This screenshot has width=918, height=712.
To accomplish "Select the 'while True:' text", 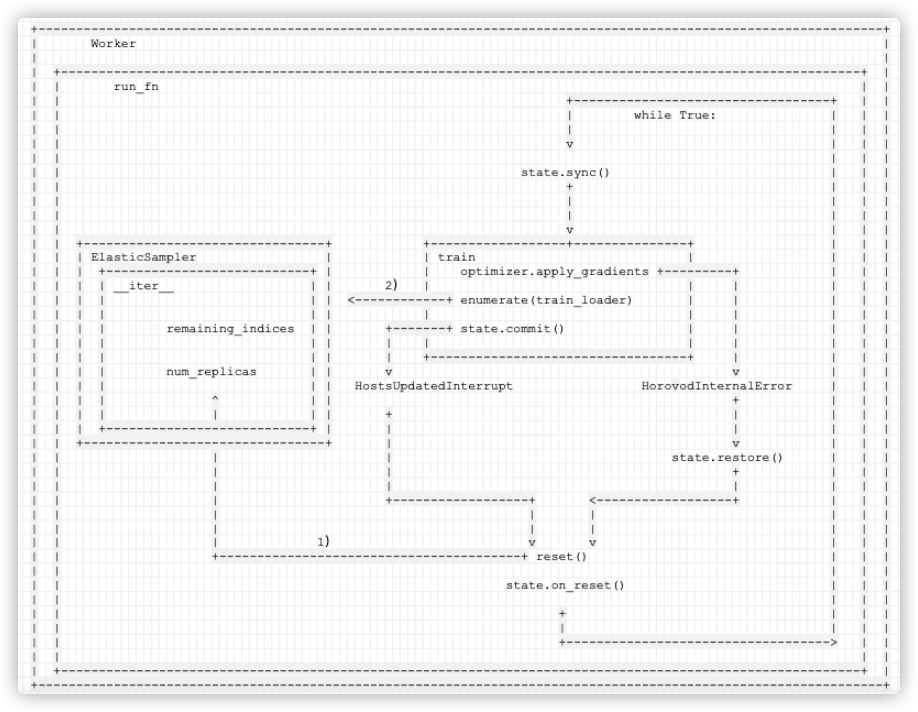I will coord(674,115).
